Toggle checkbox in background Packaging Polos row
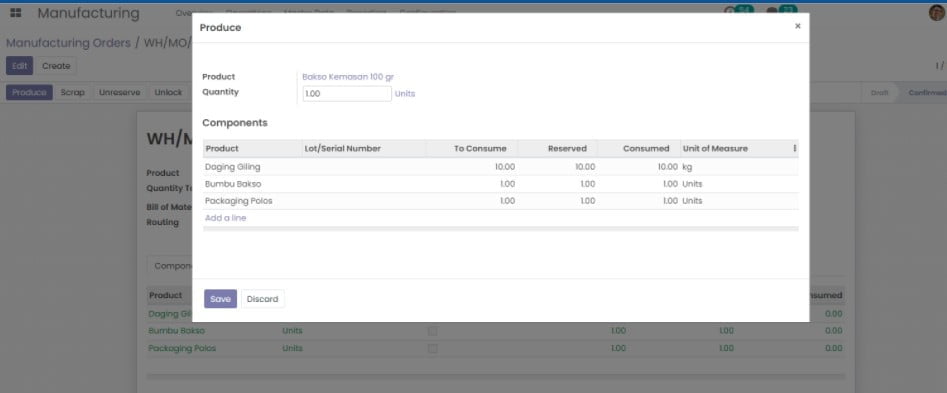The width and height of the screenshot is (947, 393). [x=432, y=348]
